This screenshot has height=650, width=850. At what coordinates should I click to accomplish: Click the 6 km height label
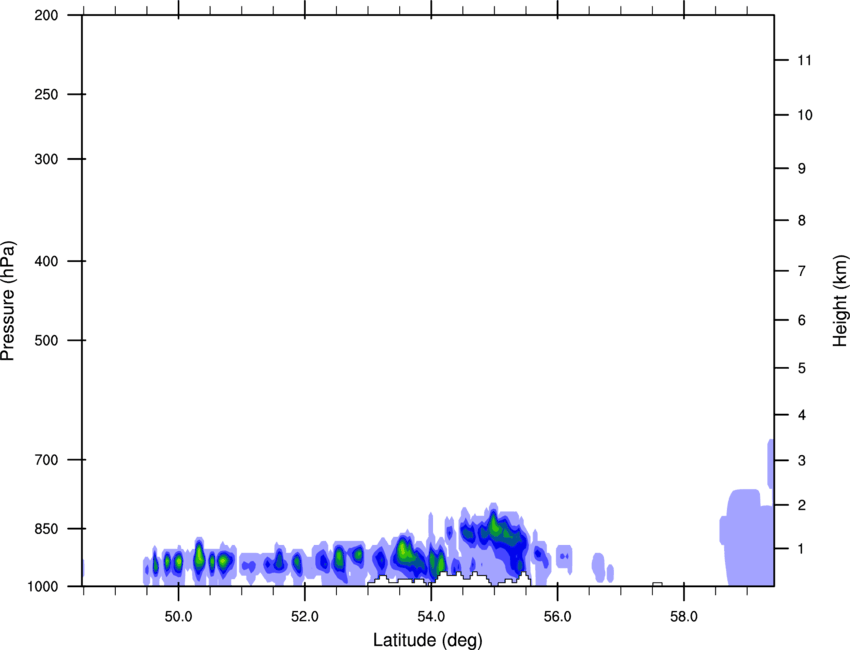point(801,320)
